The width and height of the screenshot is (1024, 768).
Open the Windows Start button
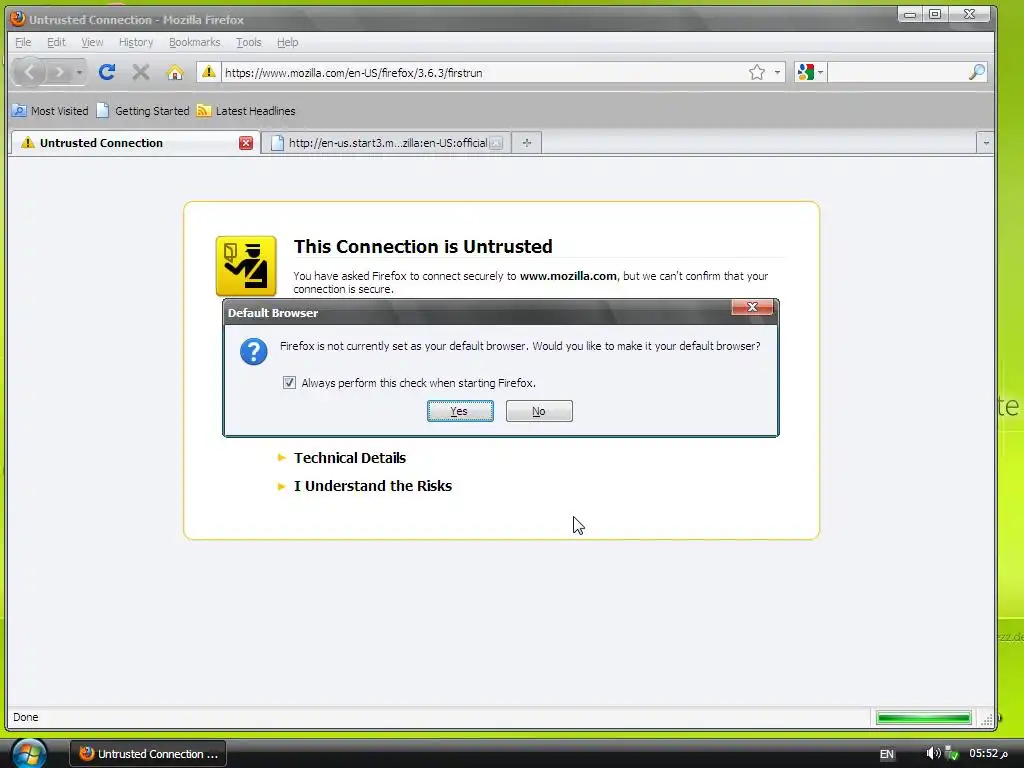coord(29,753)
